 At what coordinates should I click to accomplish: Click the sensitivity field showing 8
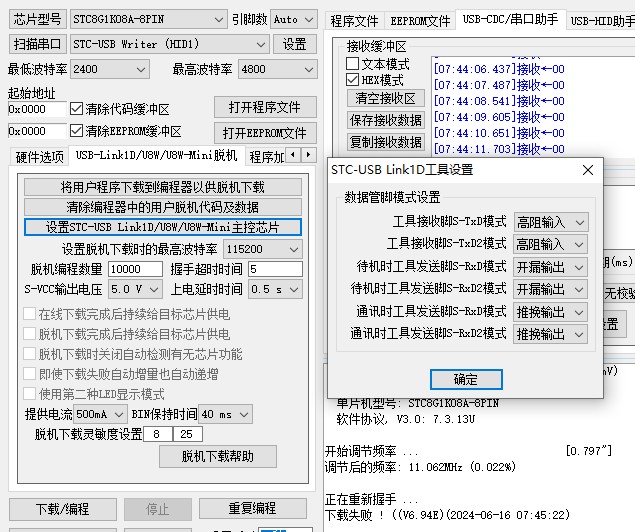(x=158, y=434)
